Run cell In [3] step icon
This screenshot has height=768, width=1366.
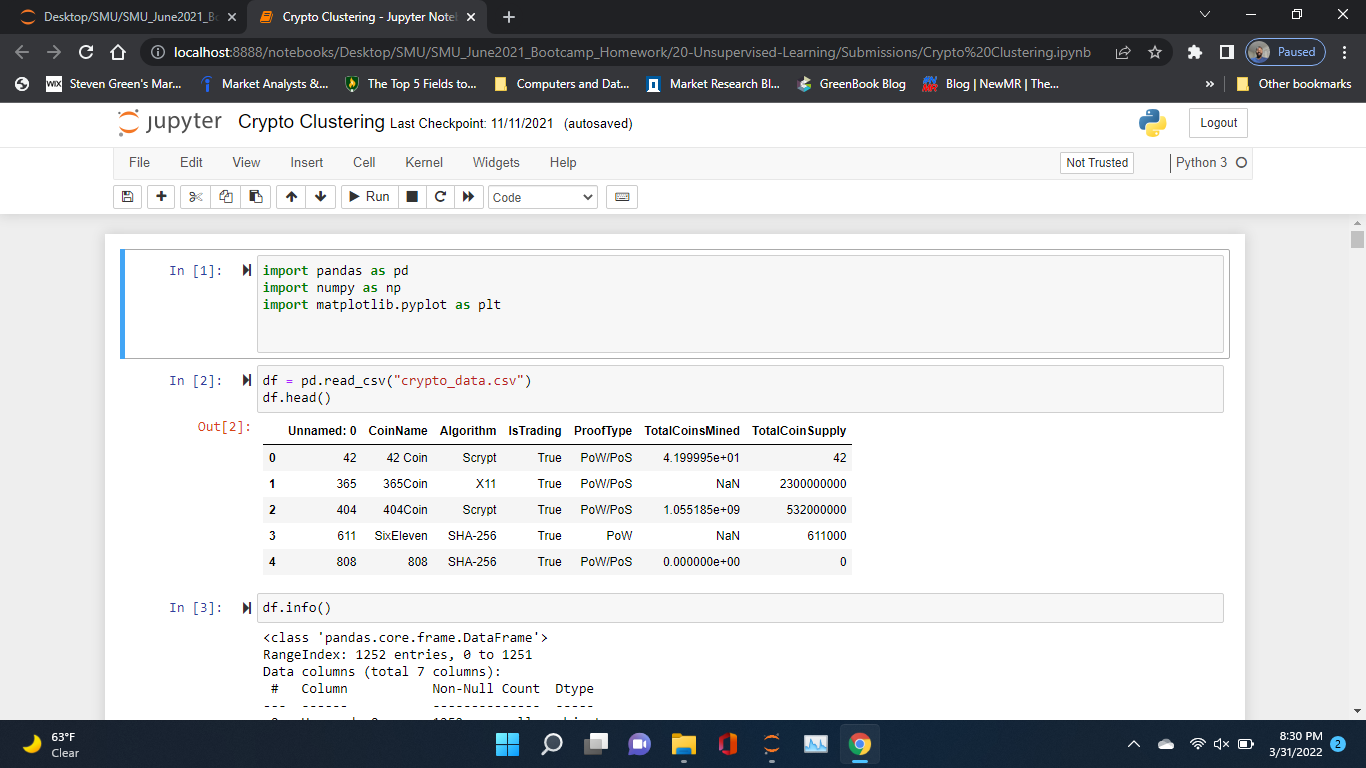coord(247,608)
